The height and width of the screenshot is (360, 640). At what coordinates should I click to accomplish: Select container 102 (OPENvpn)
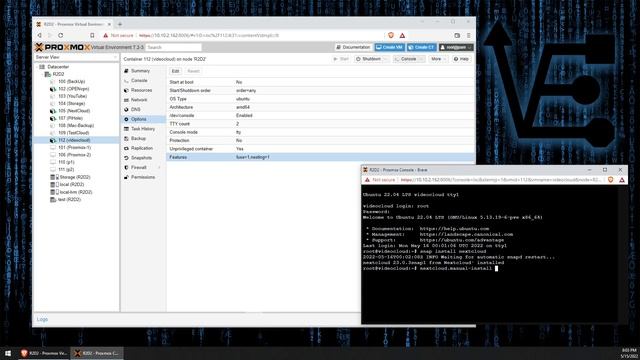[73, 89]
